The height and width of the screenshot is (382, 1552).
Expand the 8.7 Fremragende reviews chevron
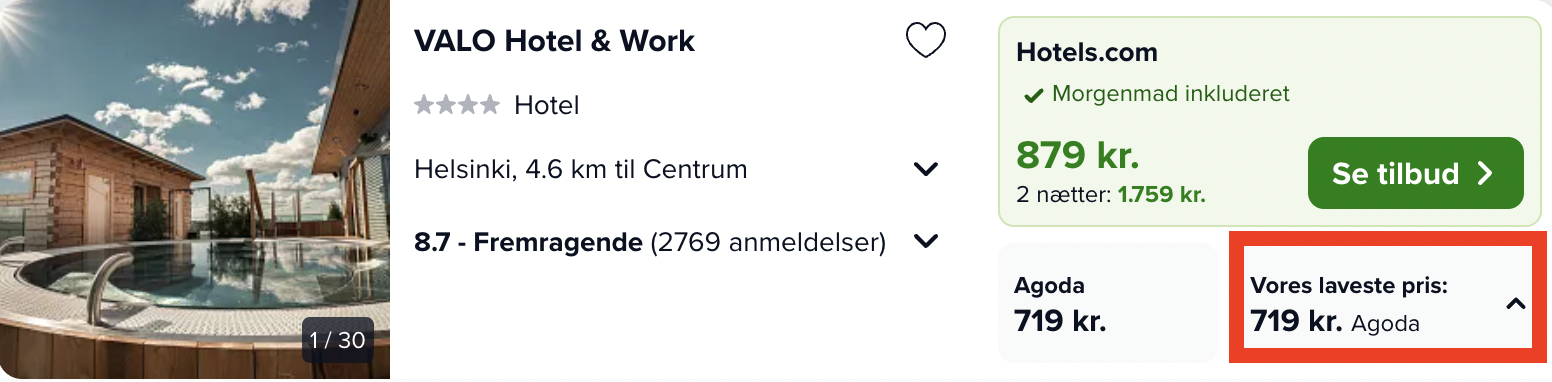926,242
